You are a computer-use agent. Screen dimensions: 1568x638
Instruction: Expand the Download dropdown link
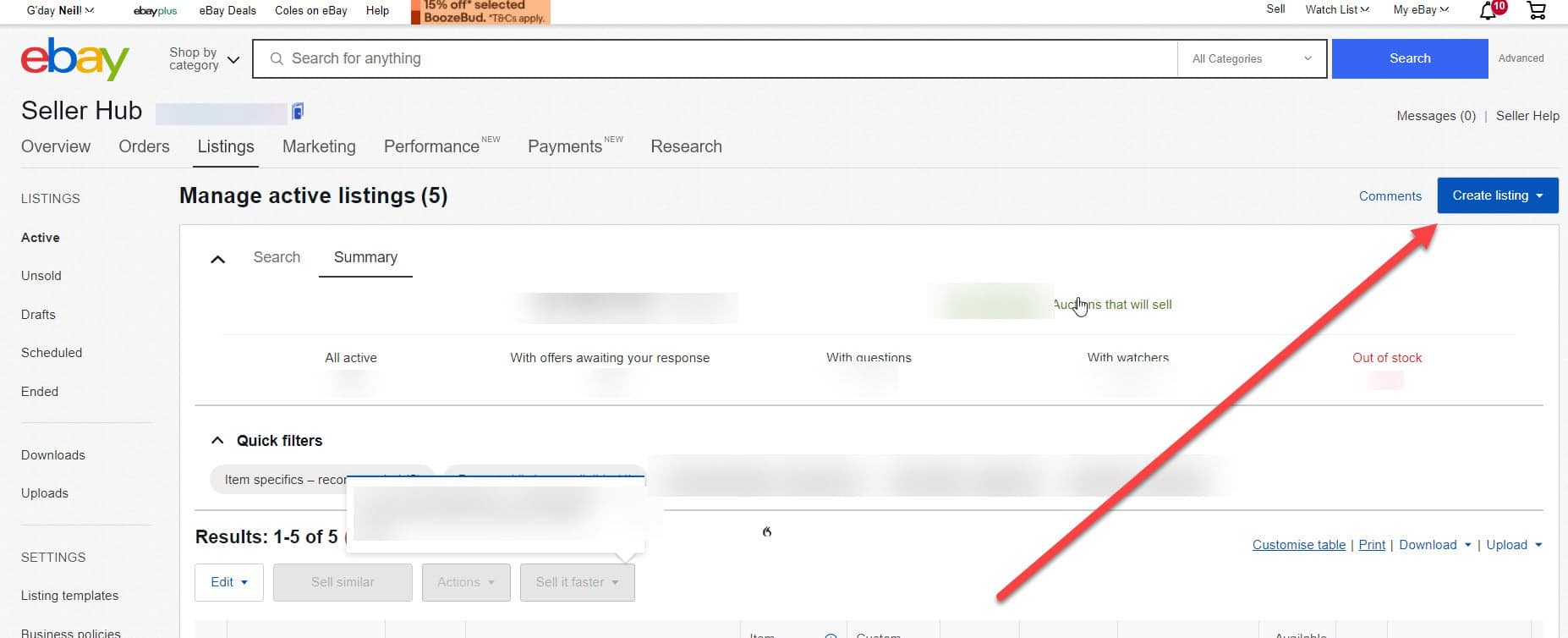1435,545
